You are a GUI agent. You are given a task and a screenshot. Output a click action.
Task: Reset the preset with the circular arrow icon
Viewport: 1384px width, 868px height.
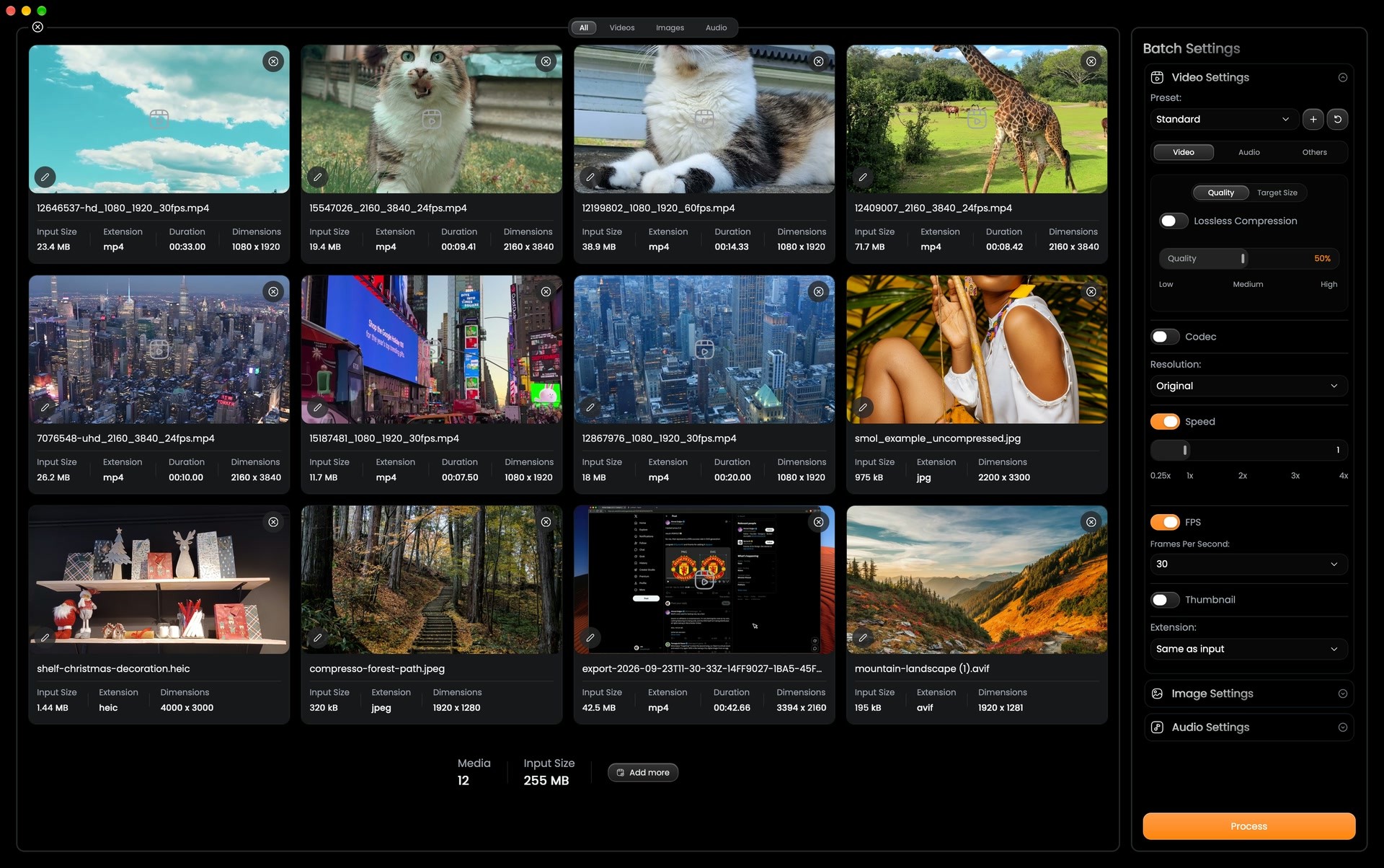point(1338,119)
